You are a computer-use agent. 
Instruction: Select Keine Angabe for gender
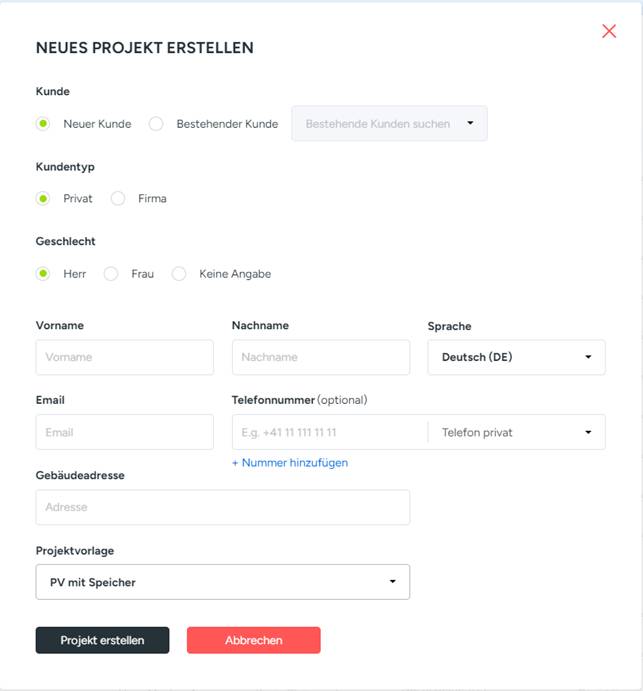pyautogui.click(x=179, y=274)
